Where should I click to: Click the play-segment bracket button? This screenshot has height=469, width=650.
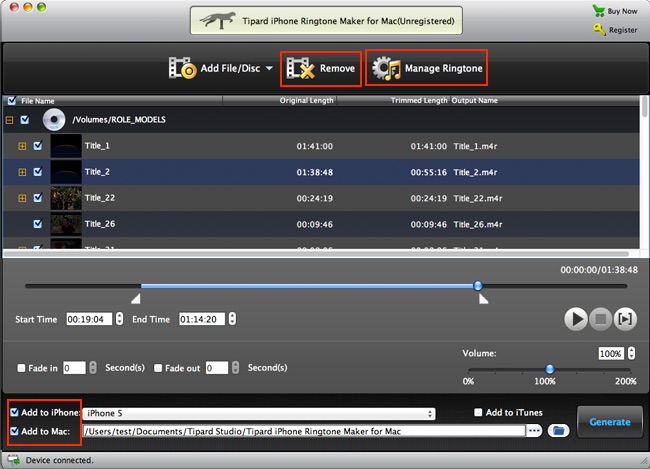[x=625, y=319]
